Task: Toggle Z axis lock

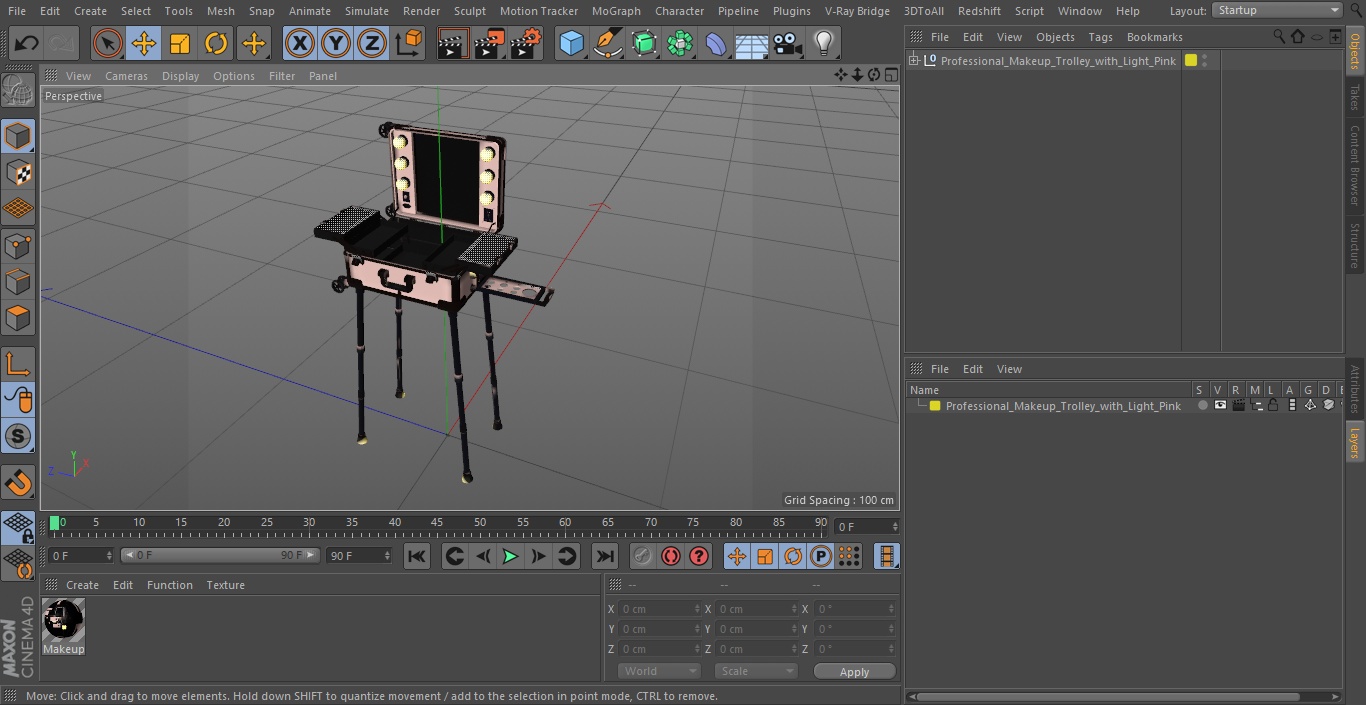Action: [x=371, y=43]
